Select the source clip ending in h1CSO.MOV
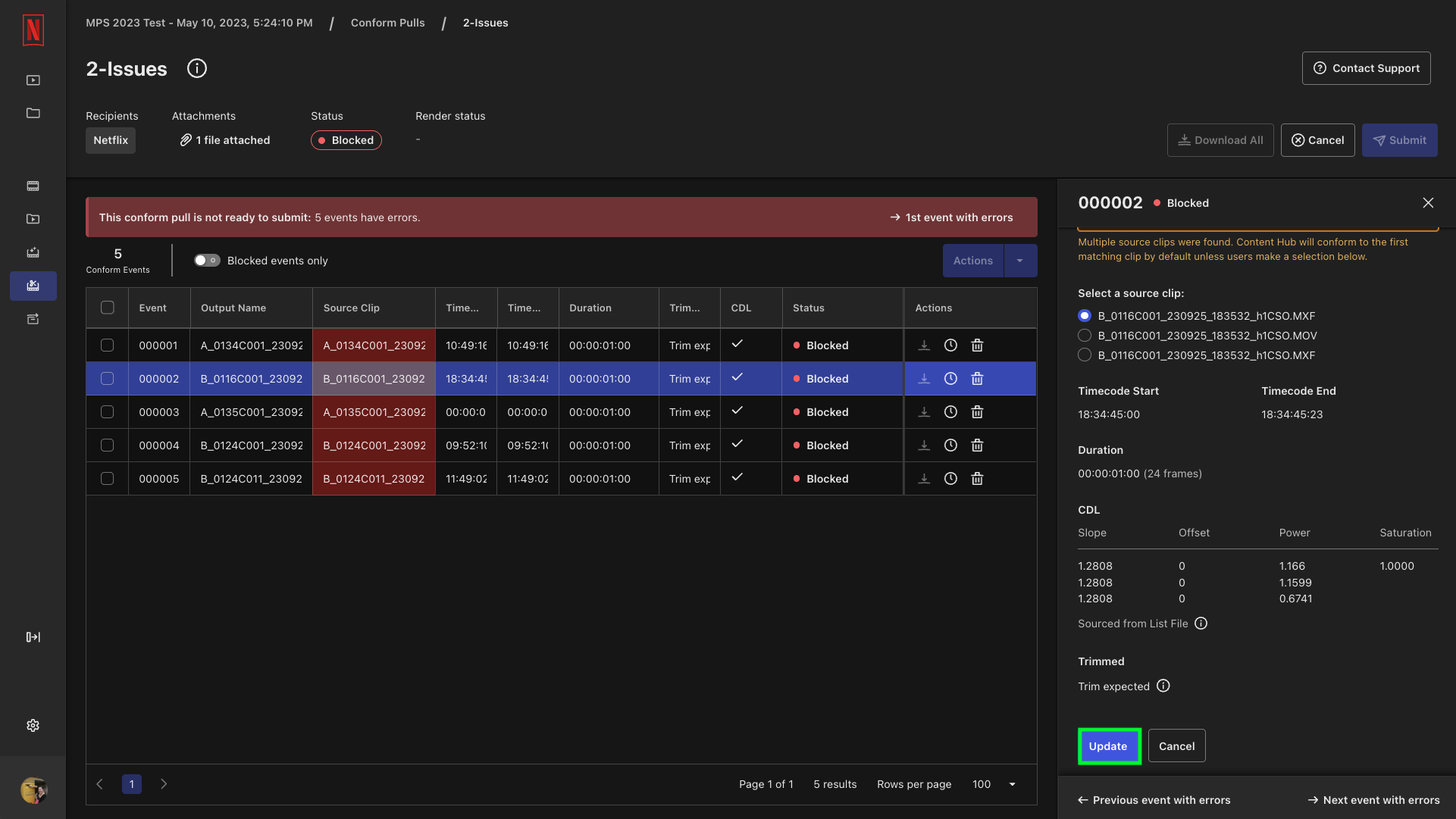1456x819 pixels. (1085, 336)
